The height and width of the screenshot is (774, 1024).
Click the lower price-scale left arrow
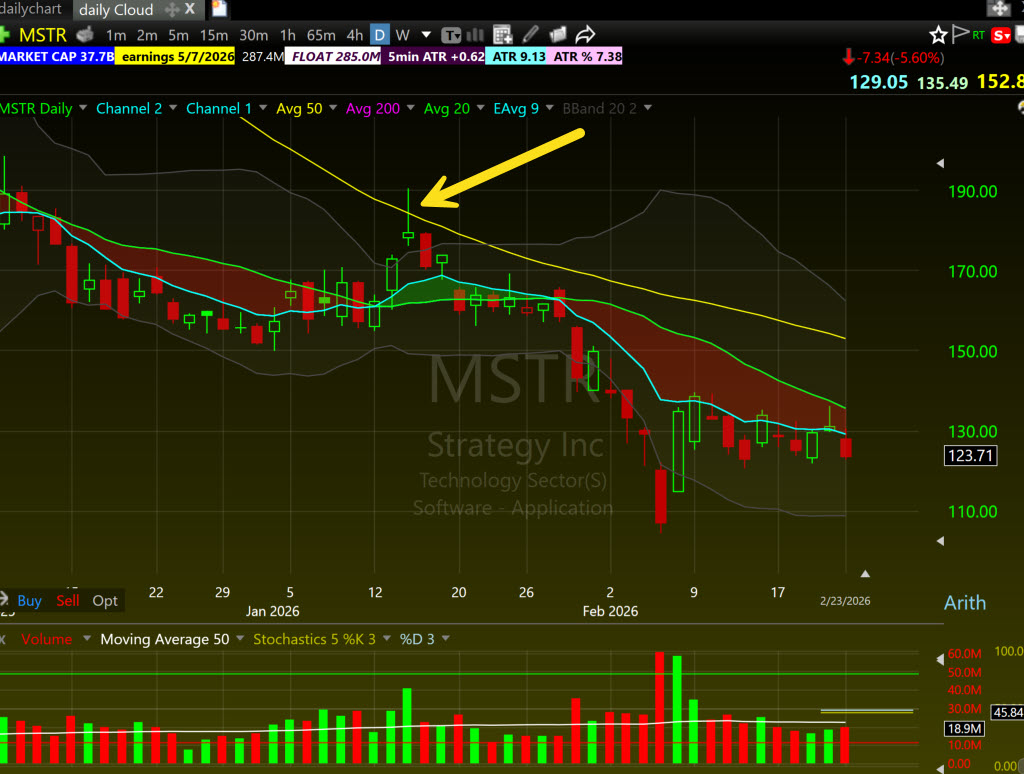(940, 541)
